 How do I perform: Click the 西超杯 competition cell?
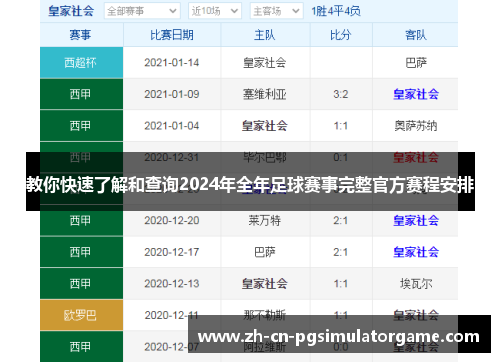pos(81,62)
